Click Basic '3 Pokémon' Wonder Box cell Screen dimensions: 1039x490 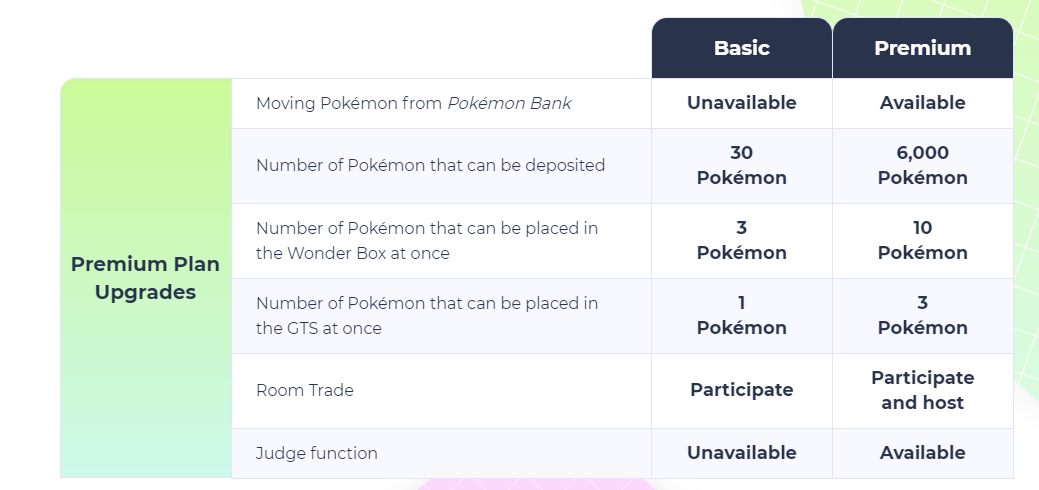741,240
